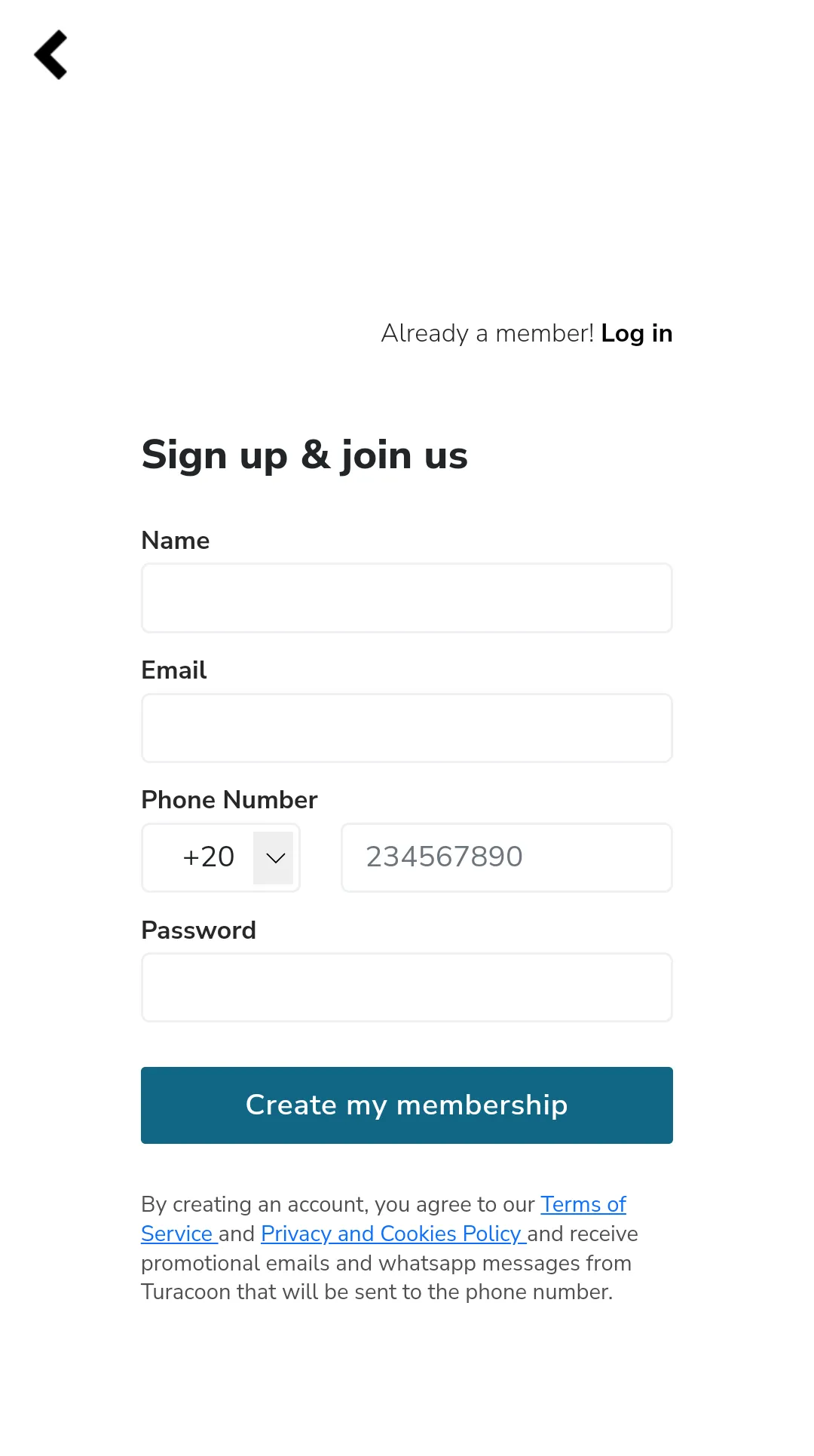This screenshot has width=814, height=1456.
Task: Click the Already a member! text
Action: [487, 333]
